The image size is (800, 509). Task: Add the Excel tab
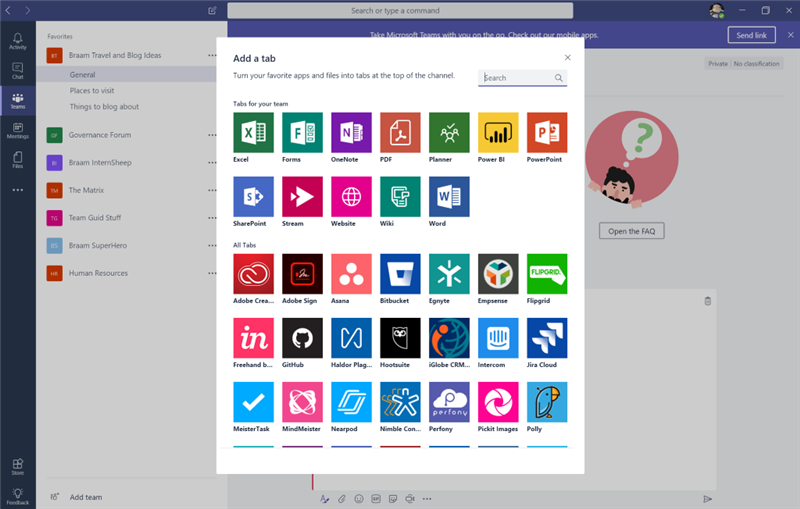[253, 133]
